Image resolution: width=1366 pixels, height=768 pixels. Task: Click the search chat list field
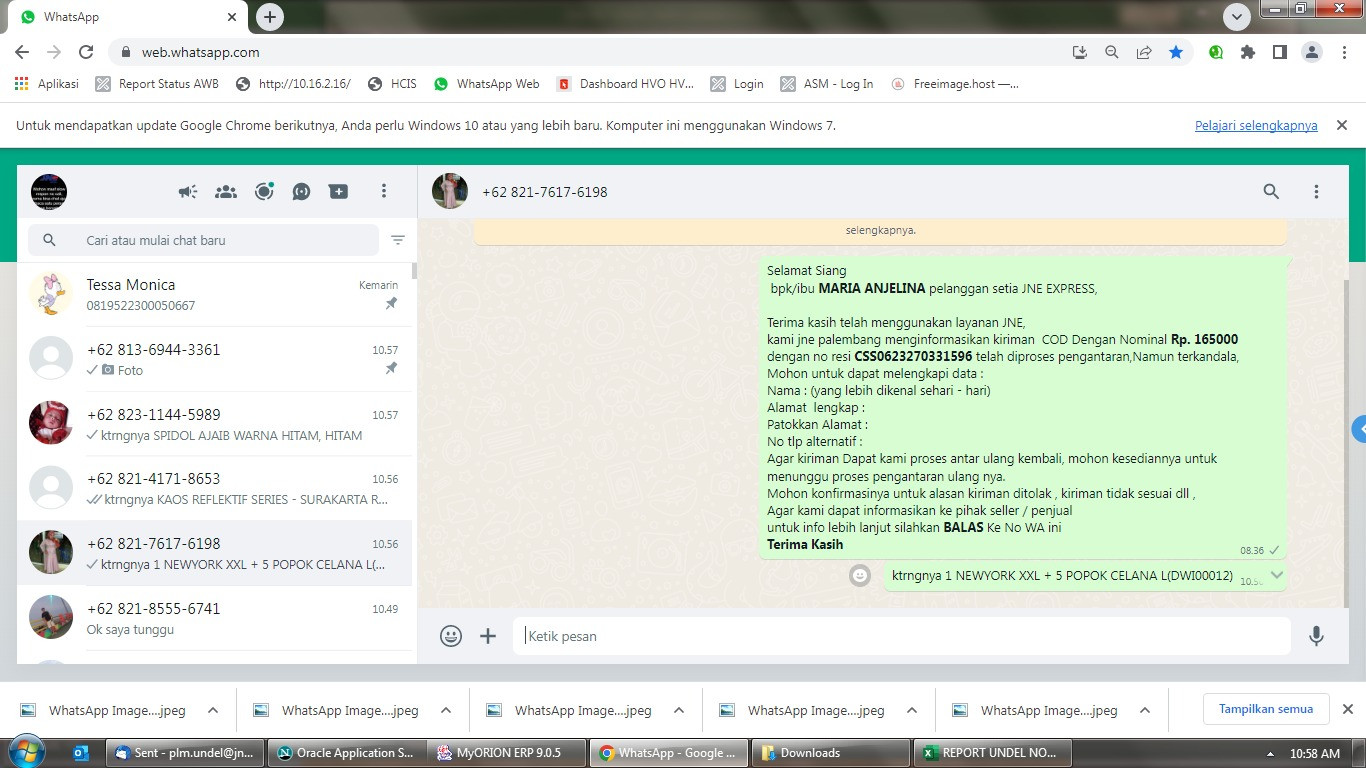pos(203,240)
